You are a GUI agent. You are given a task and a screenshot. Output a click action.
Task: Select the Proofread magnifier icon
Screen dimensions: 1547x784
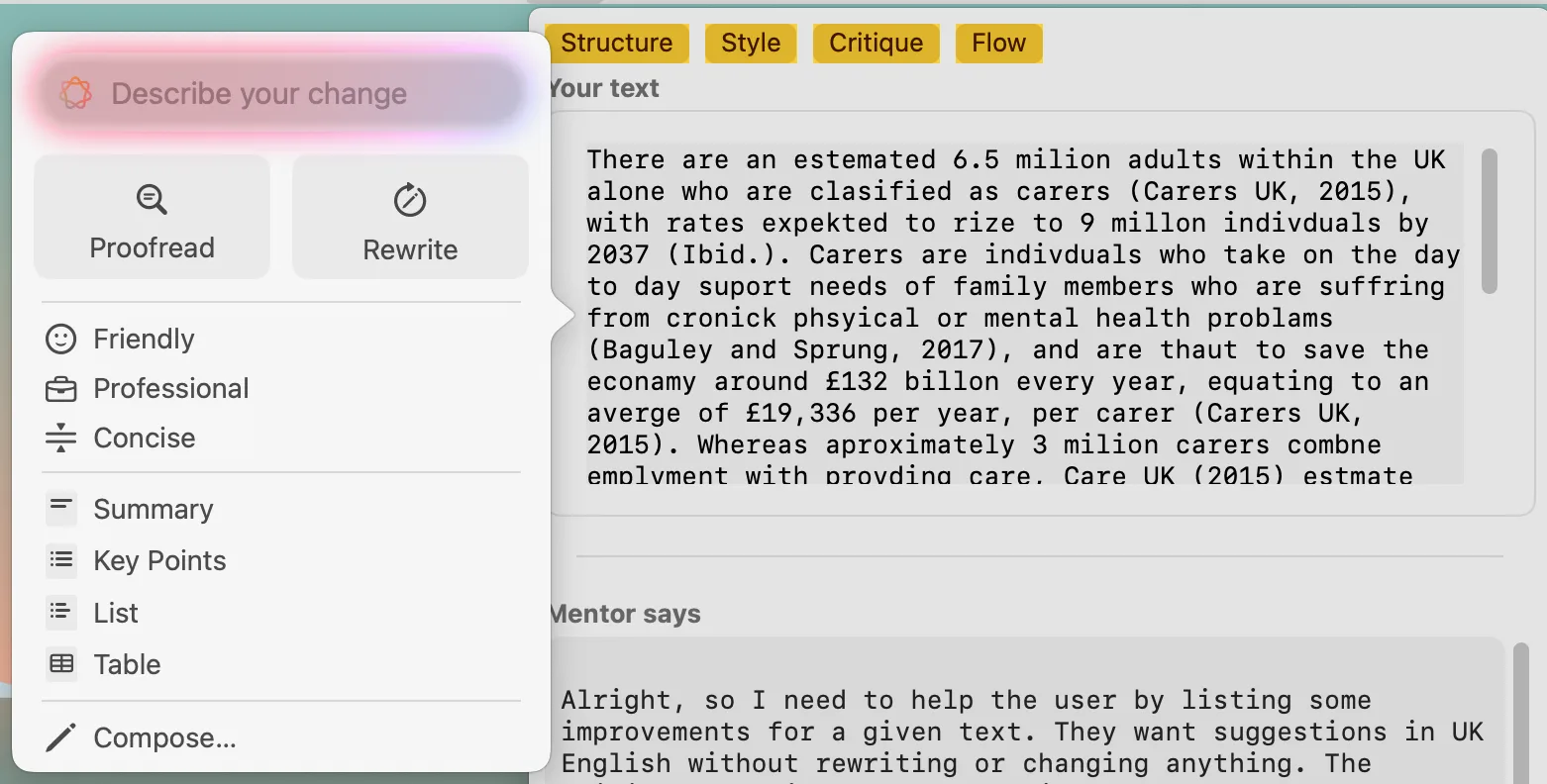tap(151, 199)
